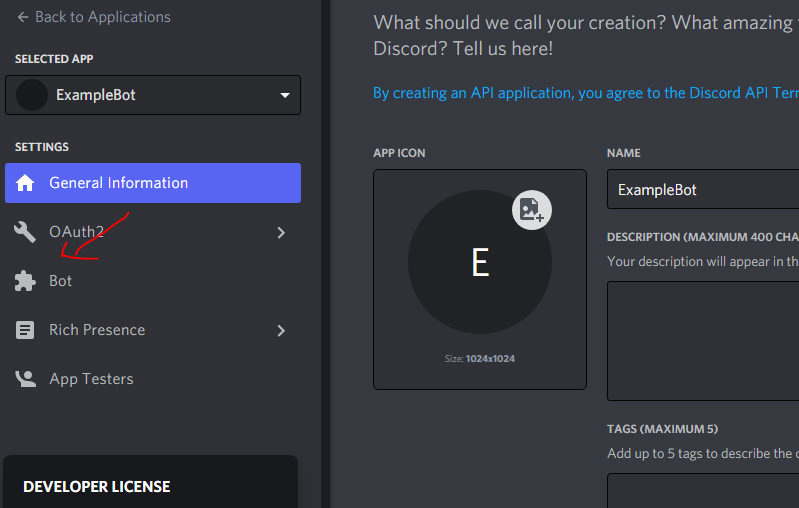Click into the Description text area
The image size is (799, 508).
[703, 340]
